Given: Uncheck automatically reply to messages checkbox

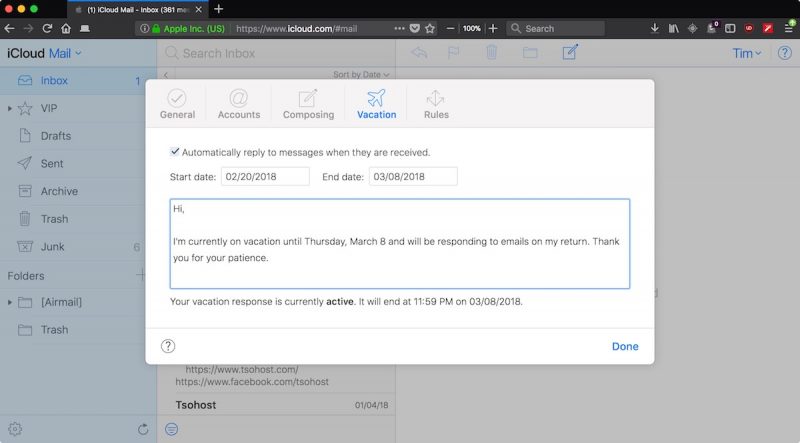Looking at the screenshot, I should click(175, 152).
